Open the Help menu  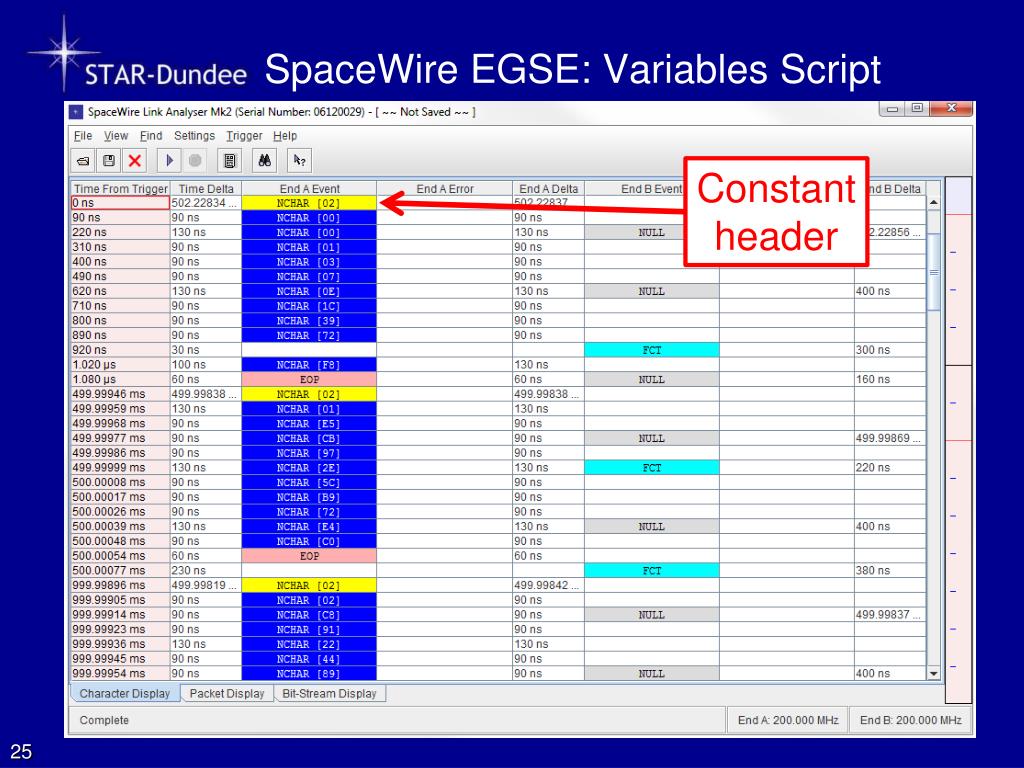tap(285, 136)
